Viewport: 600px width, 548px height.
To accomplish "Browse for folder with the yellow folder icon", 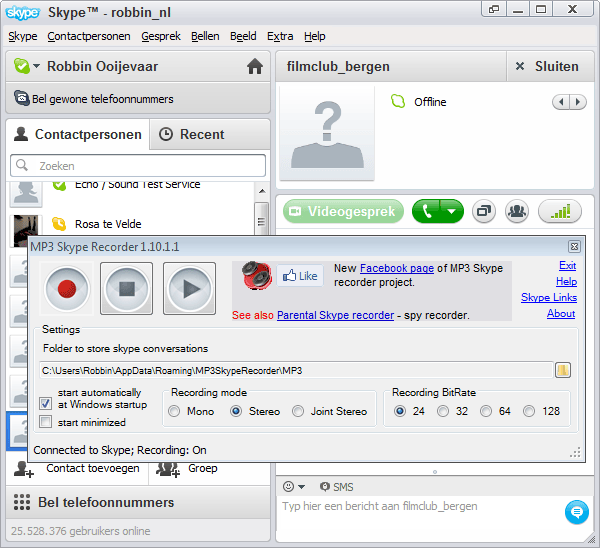I will click(x=563, y=370).
